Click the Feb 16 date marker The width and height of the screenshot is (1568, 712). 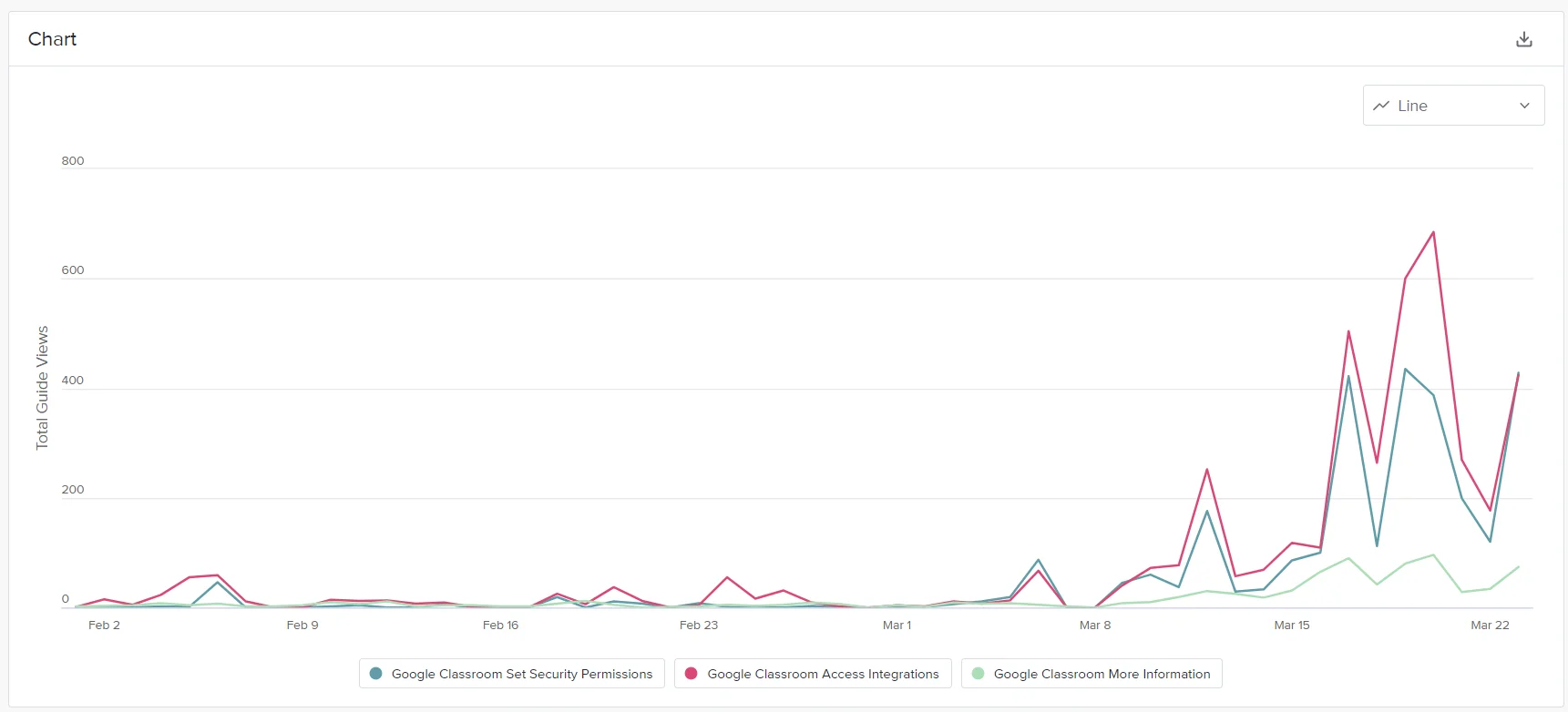(x=500, y=625)
